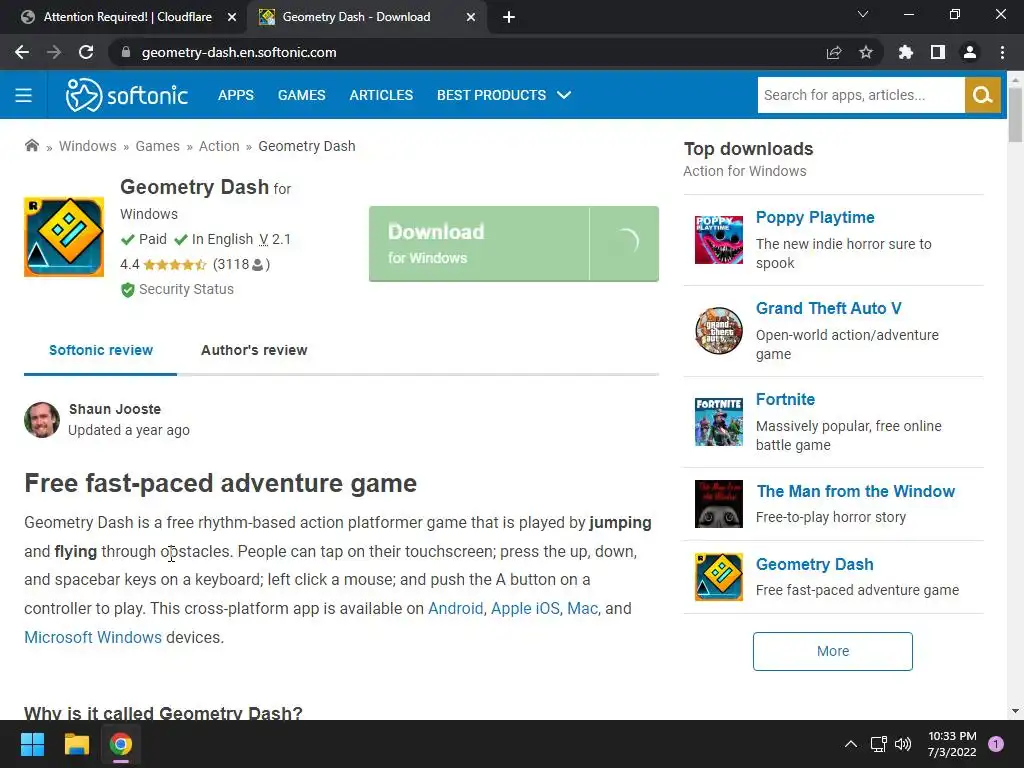This screenshot has height=768, width=1024.
Task: Open the tab search dropdown arrow
Action: point(863,14)
